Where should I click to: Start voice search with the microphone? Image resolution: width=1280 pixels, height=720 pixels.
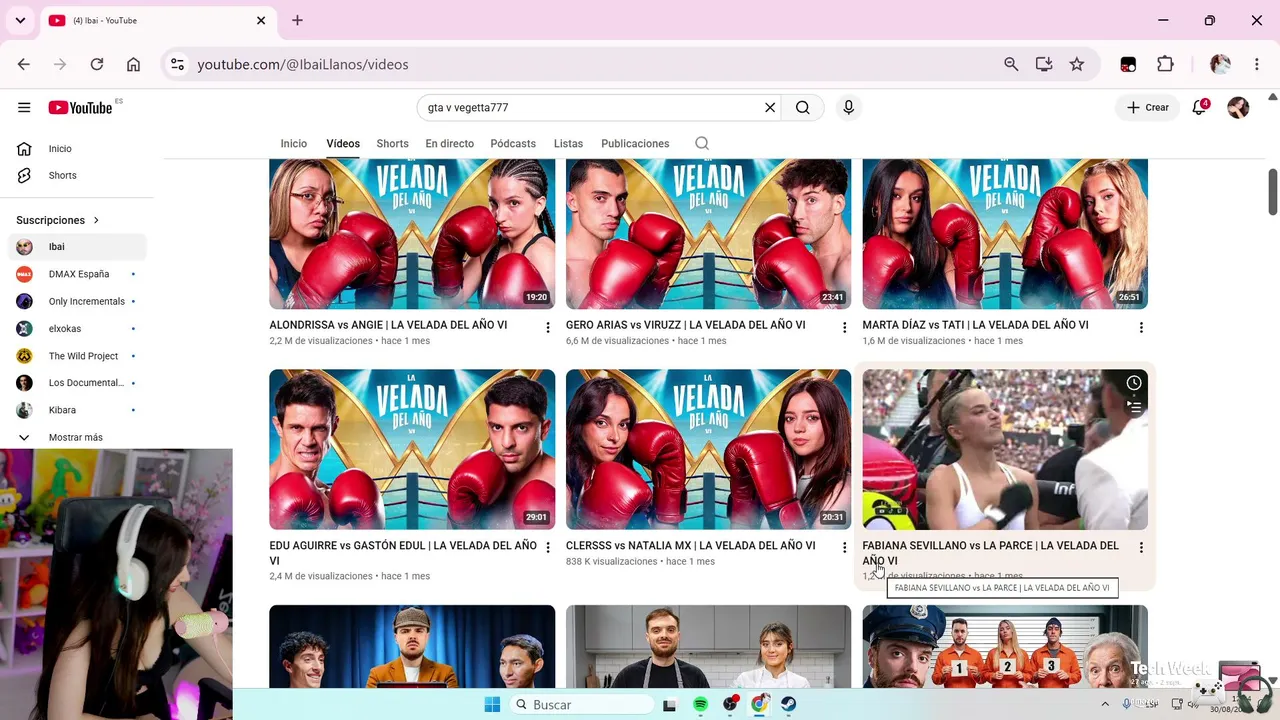(x=848, y=108)
